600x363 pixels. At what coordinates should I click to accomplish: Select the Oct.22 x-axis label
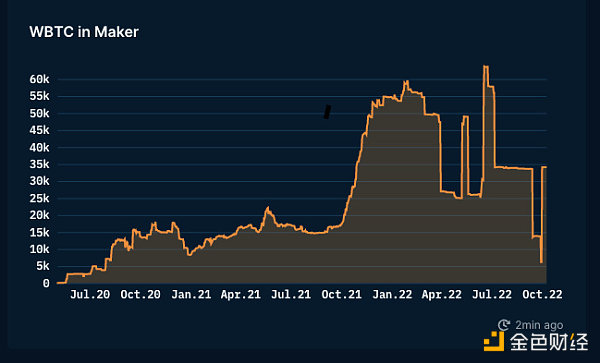tap(543, 295)
